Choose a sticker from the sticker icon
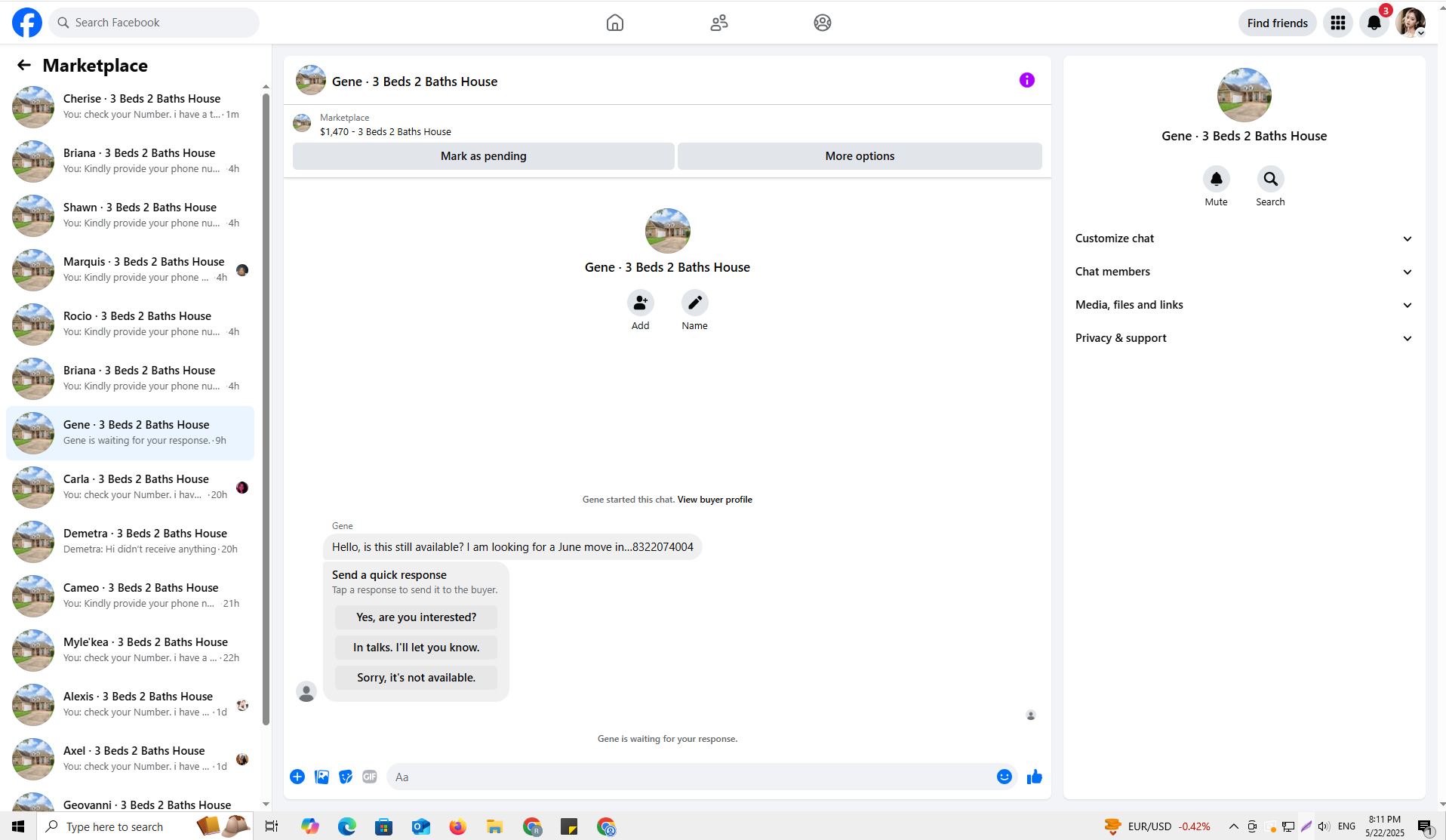Screen dimensions: 1446x840 tap(346, 777)
